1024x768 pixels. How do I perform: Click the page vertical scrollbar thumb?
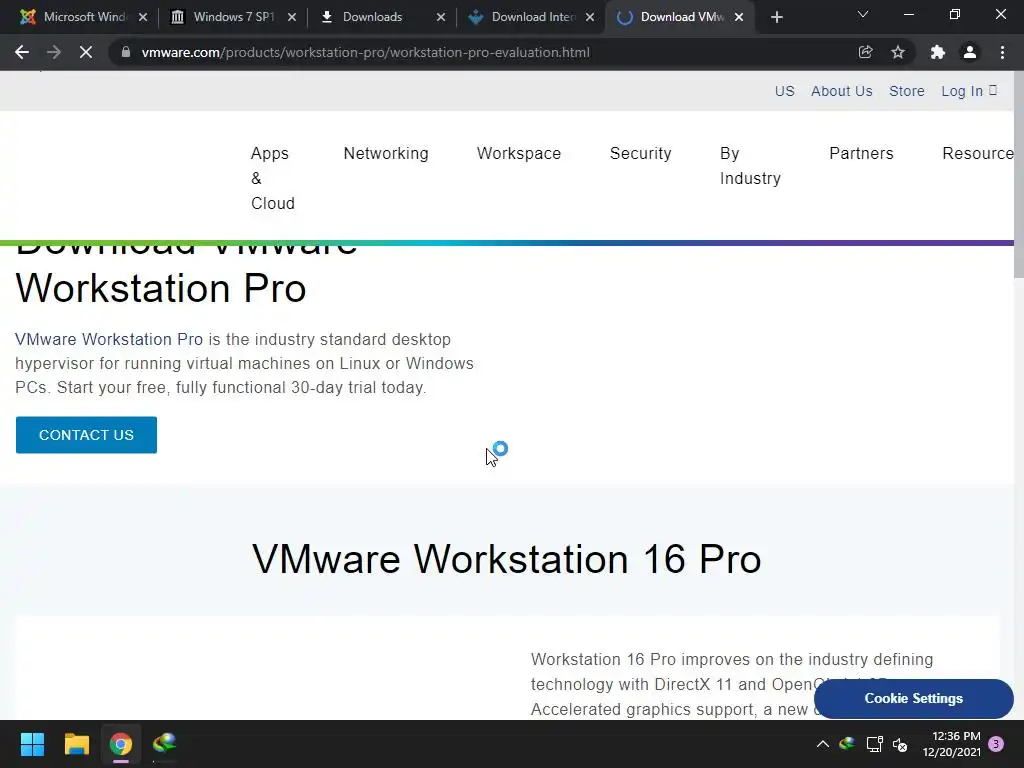pos(1019,173)
